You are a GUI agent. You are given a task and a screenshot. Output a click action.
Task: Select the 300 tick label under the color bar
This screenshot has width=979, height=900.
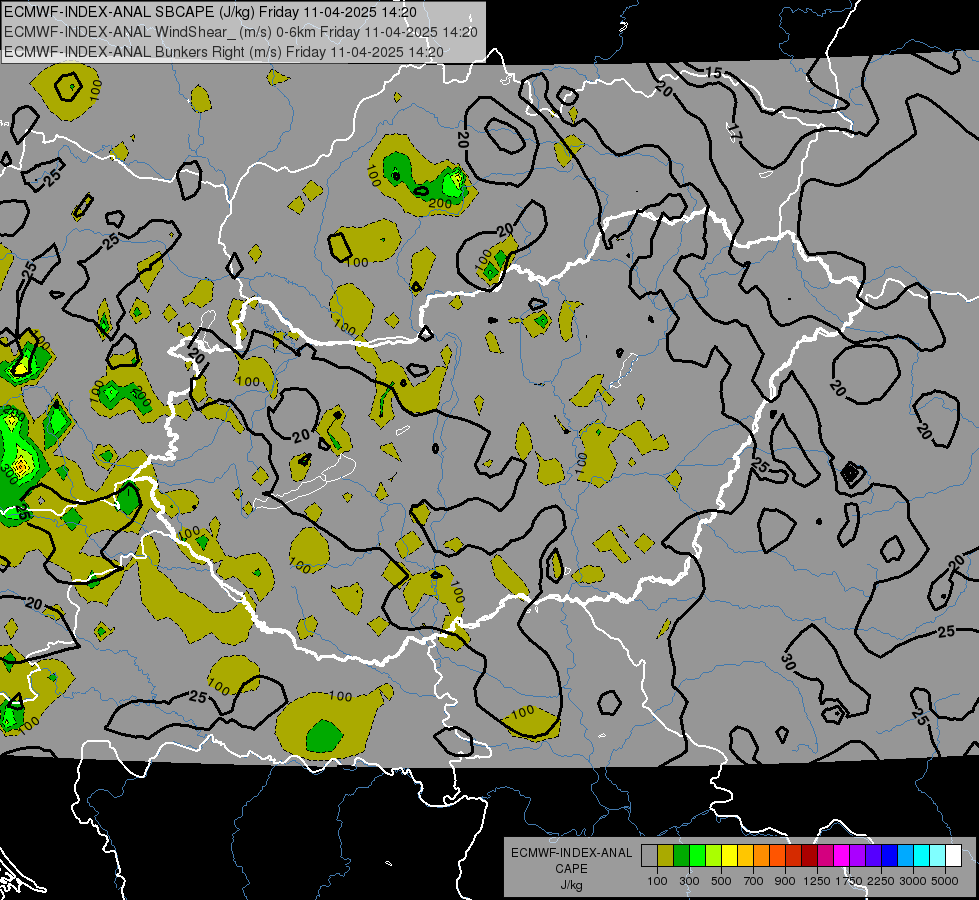tap(689, 881)
